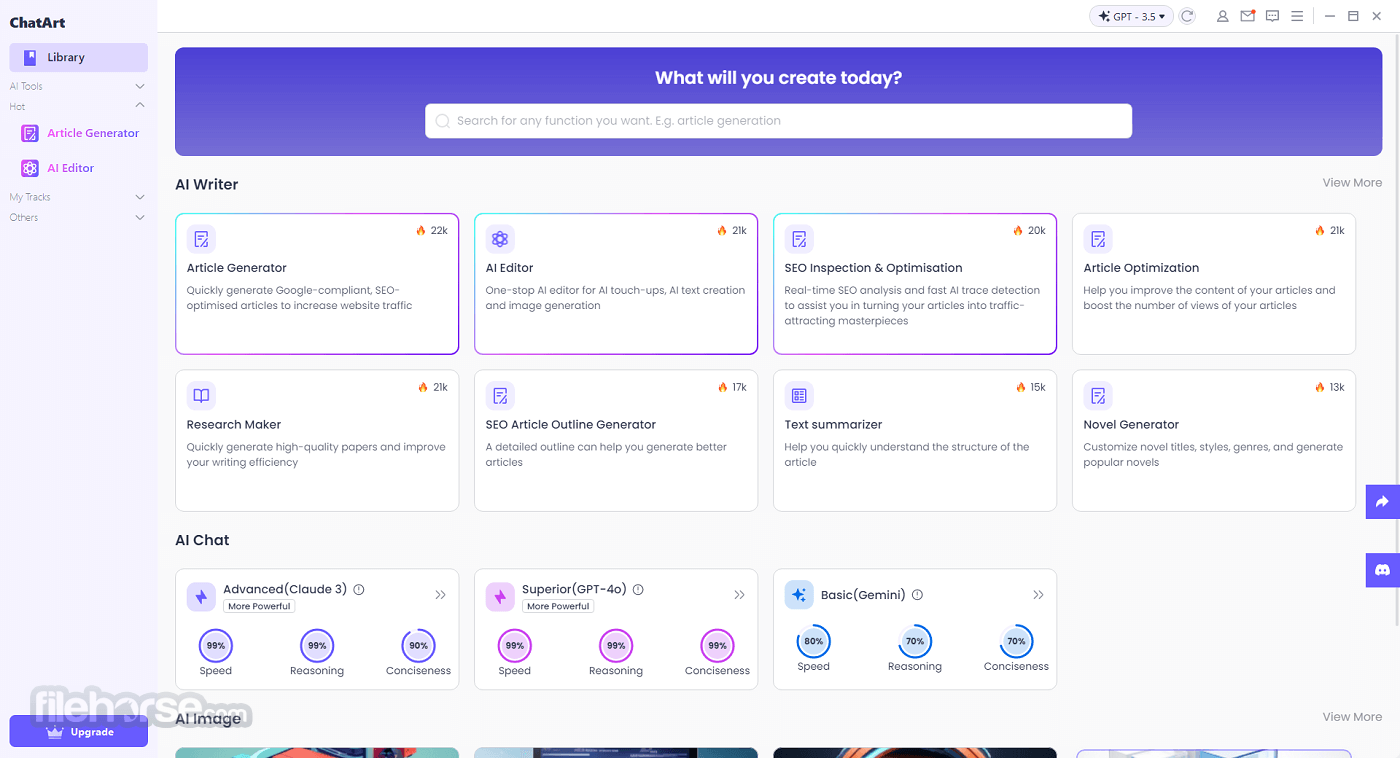
Task: Click the More Powerful tag under Superior(GPT-4o)
Action: tap(558, 606)
